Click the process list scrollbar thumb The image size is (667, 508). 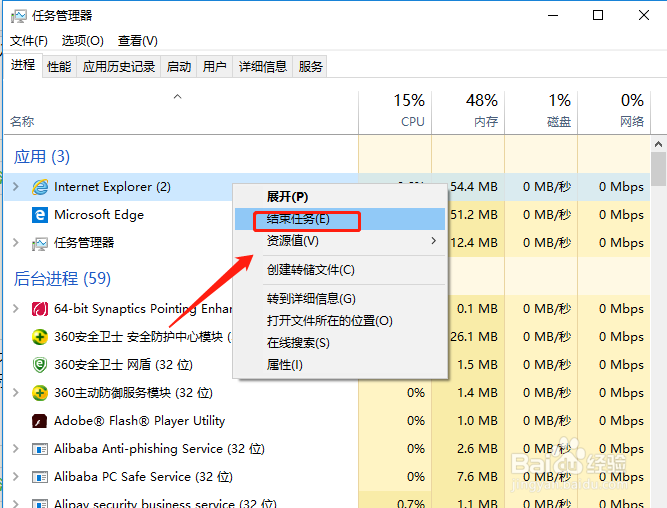click(658, 169)
